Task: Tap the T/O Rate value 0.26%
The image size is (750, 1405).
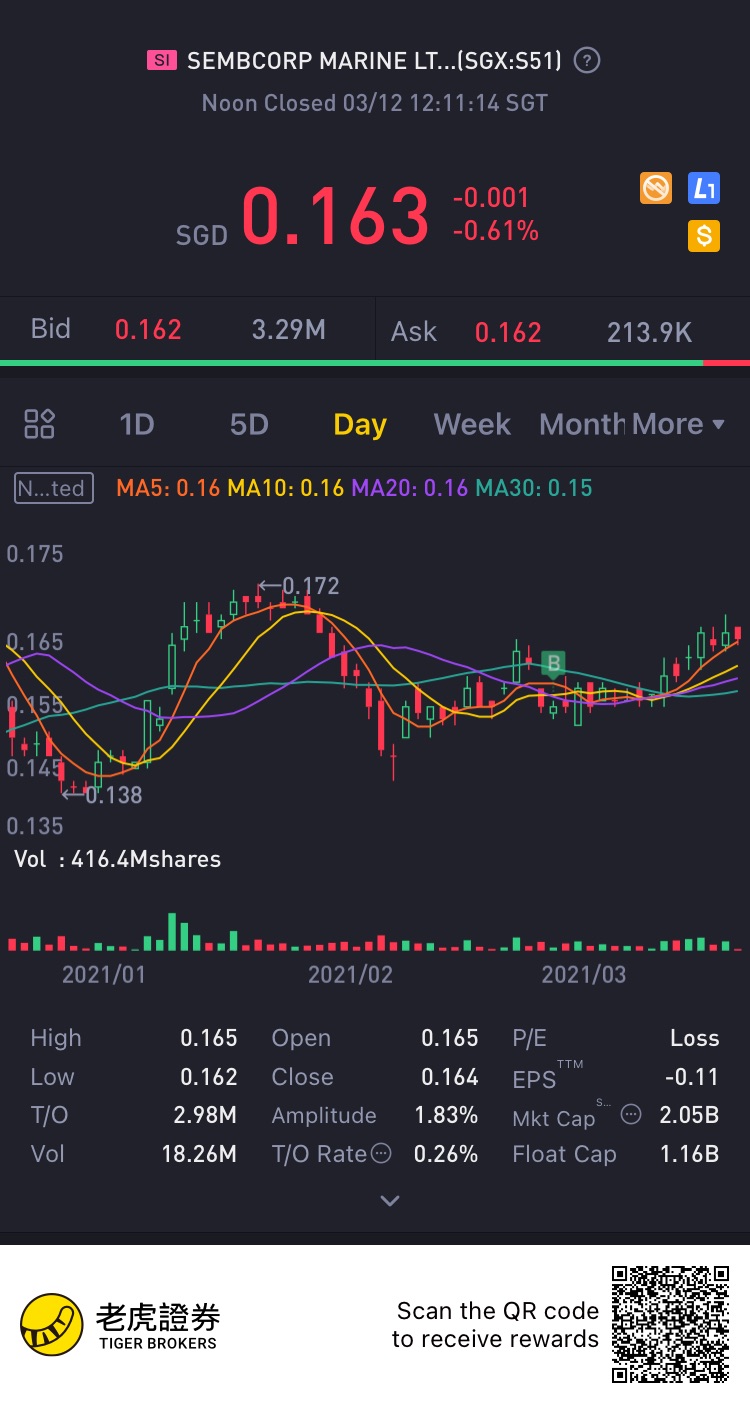Action: pyautogui.click(x=446, y=1153)
